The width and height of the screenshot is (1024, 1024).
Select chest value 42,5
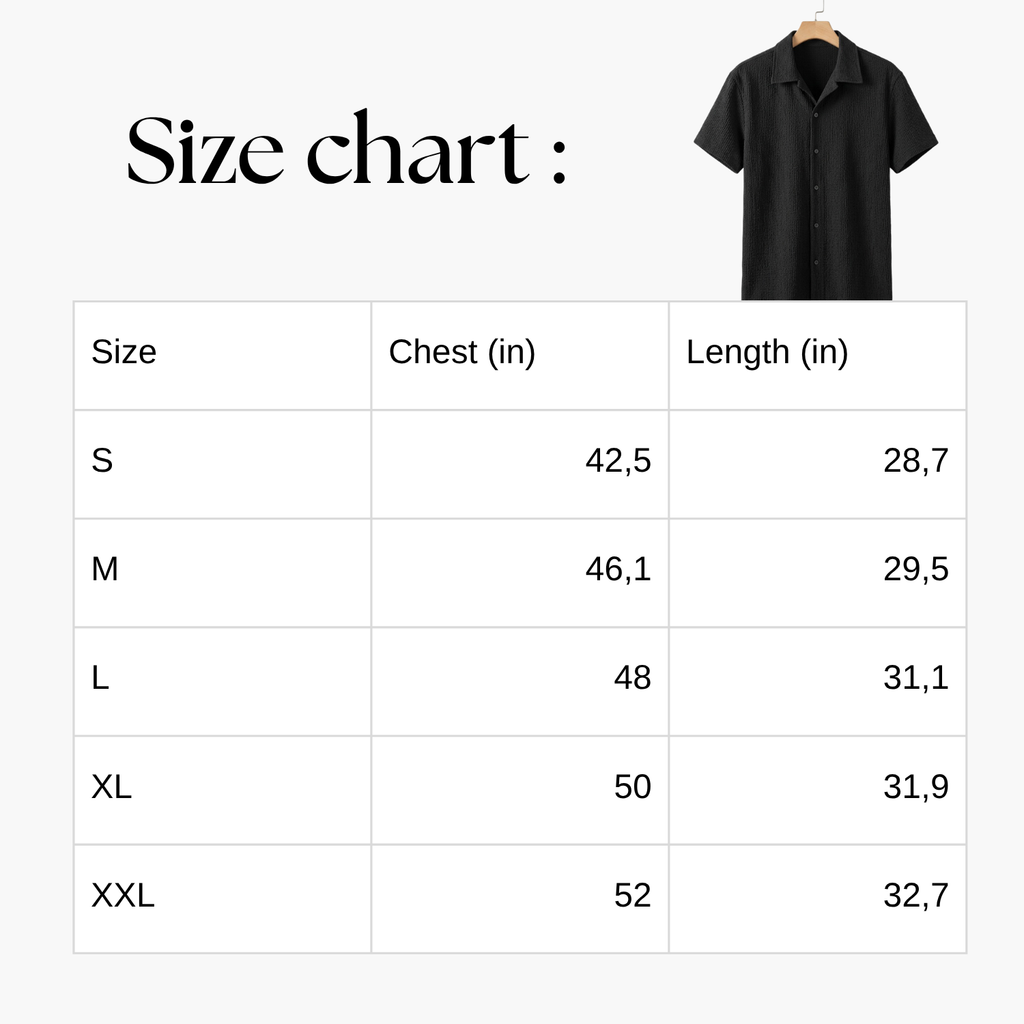(618, 460)
